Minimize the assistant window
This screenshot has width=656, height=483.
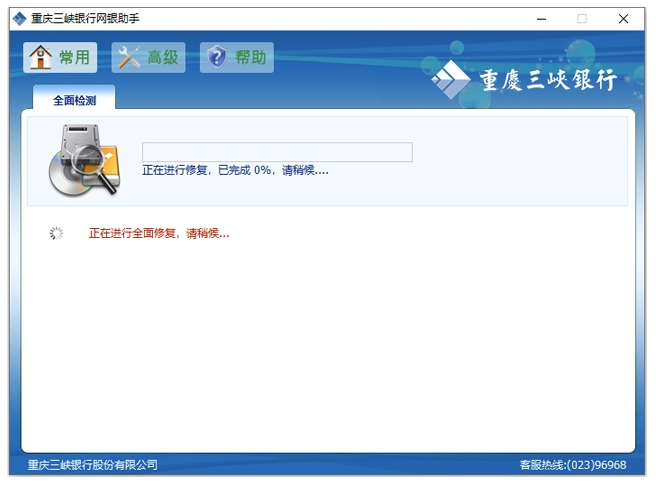[x=541, y=19]
